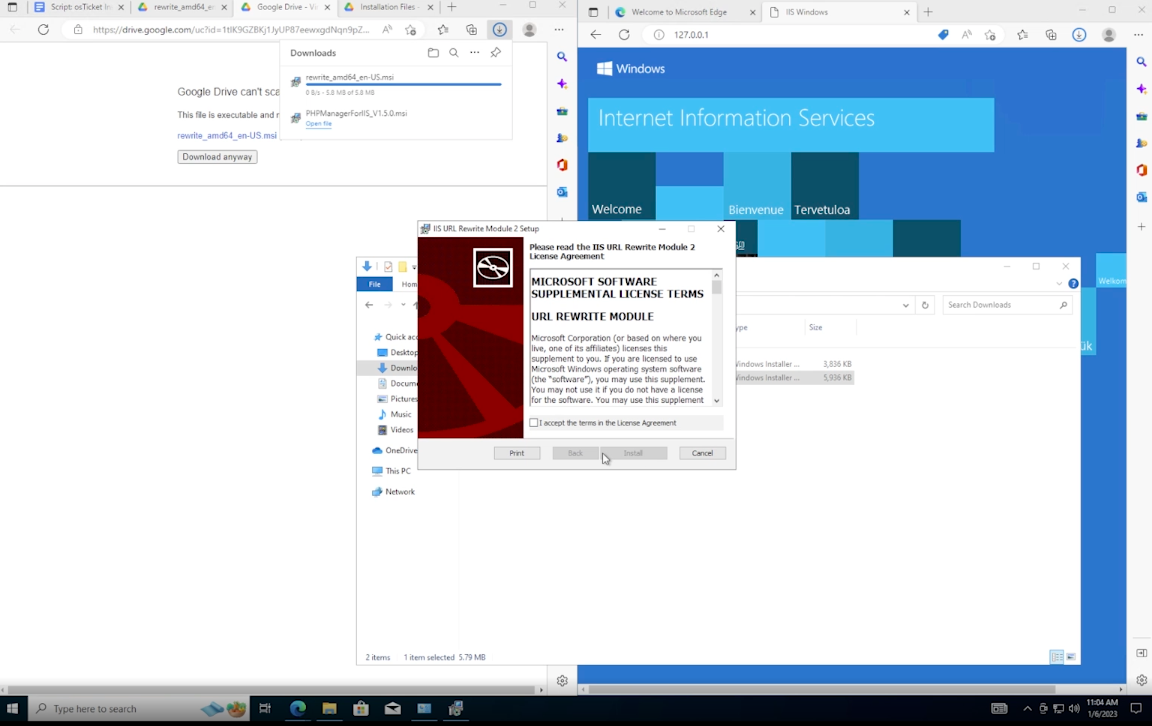Click Cancel in the IIS URL Rewrite setup
Image resolution: width=1152 pixels, height=726 pixels.
(x=702, y=453)
